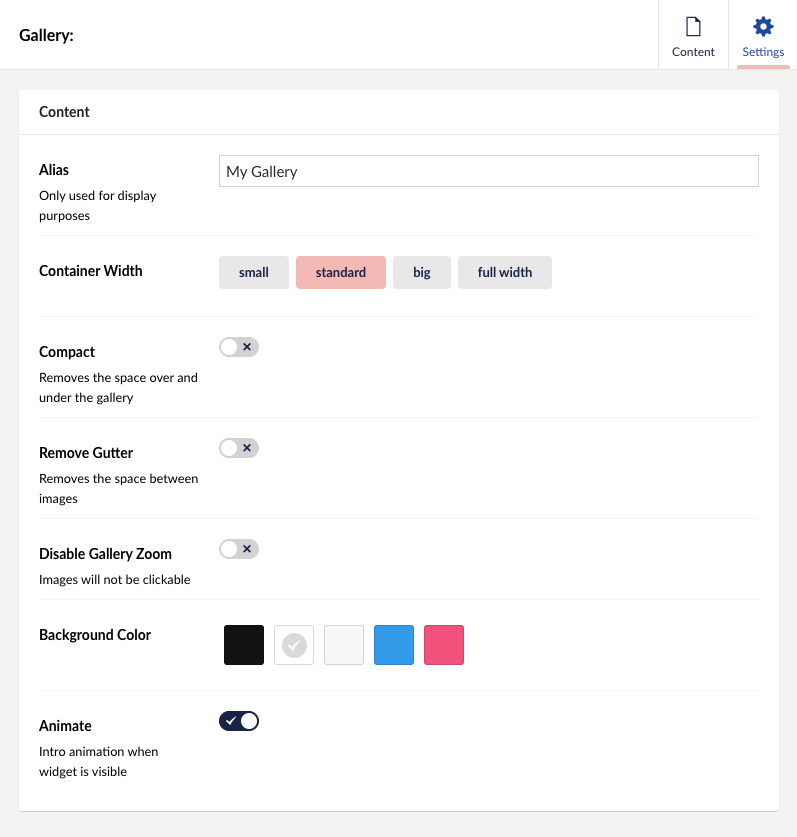Pick the black background color swatch
This screenshot has height=837, width=797.
pos(244,645)
